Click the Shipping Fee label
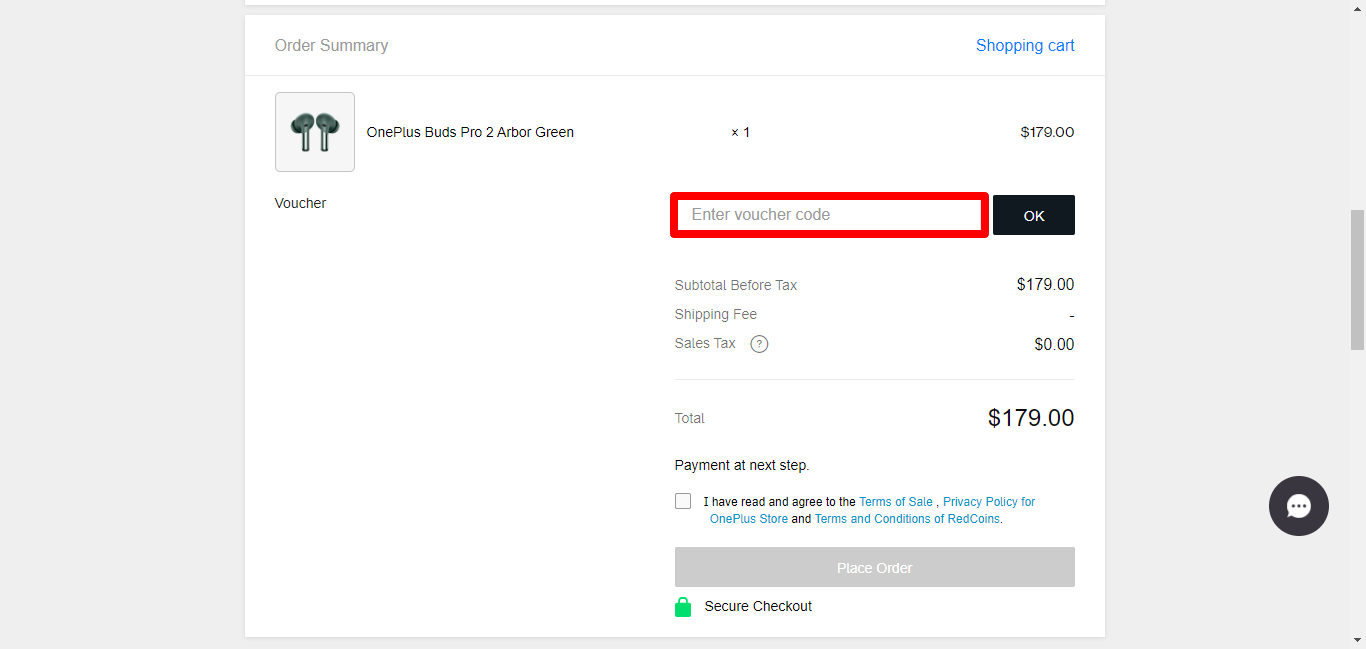The image size is (1366, 649). click(x=716, y=314)
